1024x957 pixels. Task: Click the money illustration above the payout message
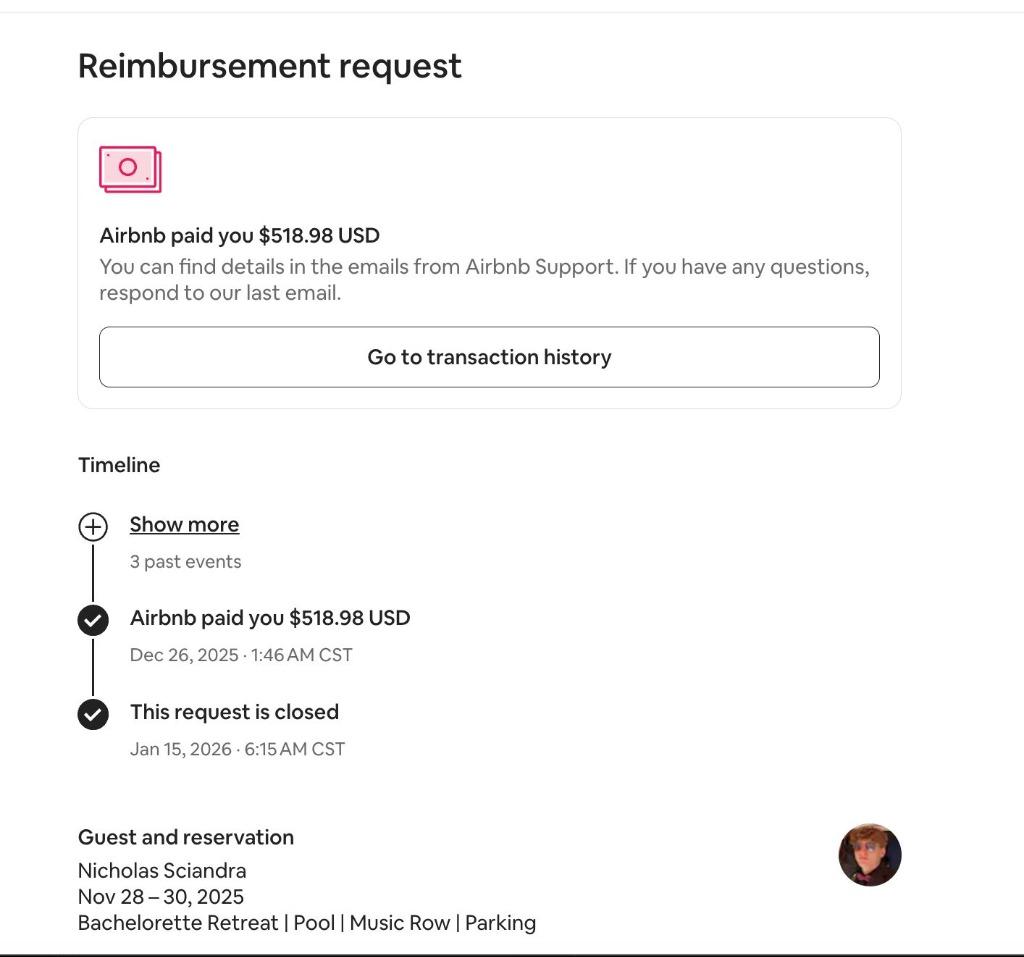128,167
